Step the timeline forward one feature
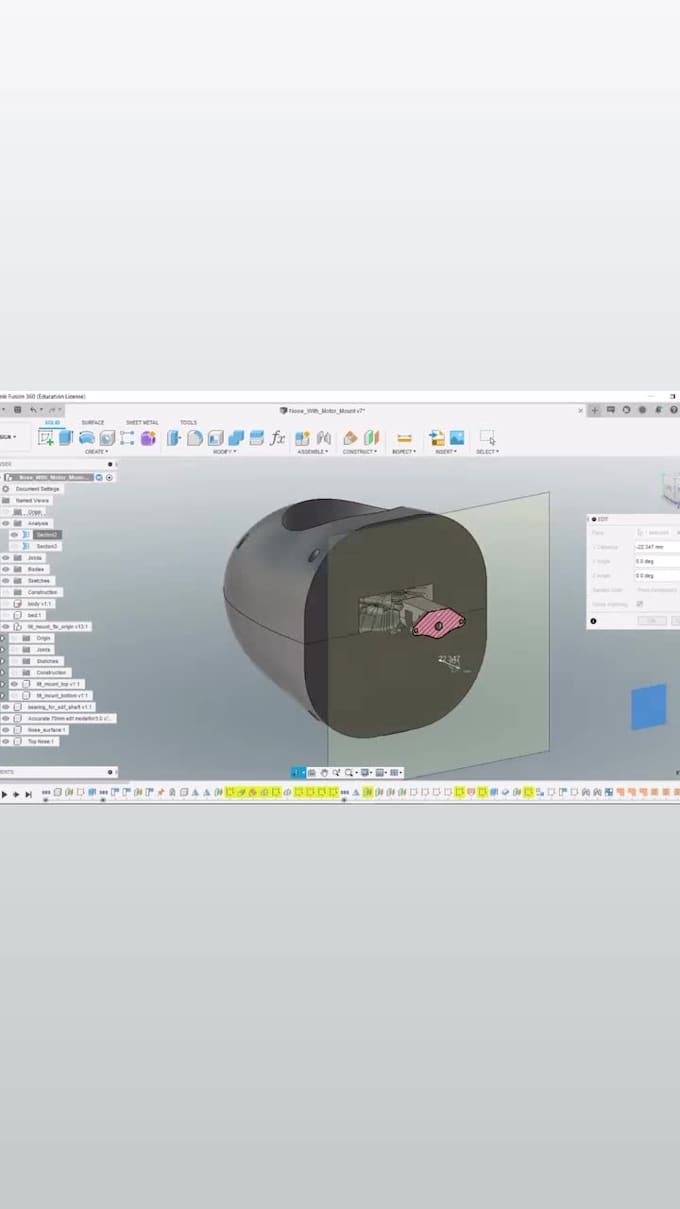The height and width of the screenshot is (1209, 680). click(16, 794)
